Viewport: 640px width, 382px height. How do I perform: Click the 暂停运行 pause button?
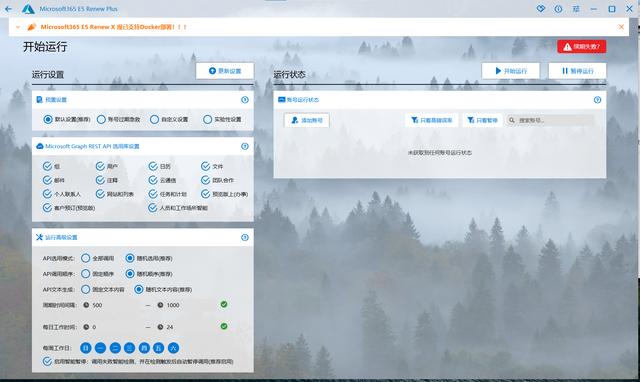tap(577, 71)
